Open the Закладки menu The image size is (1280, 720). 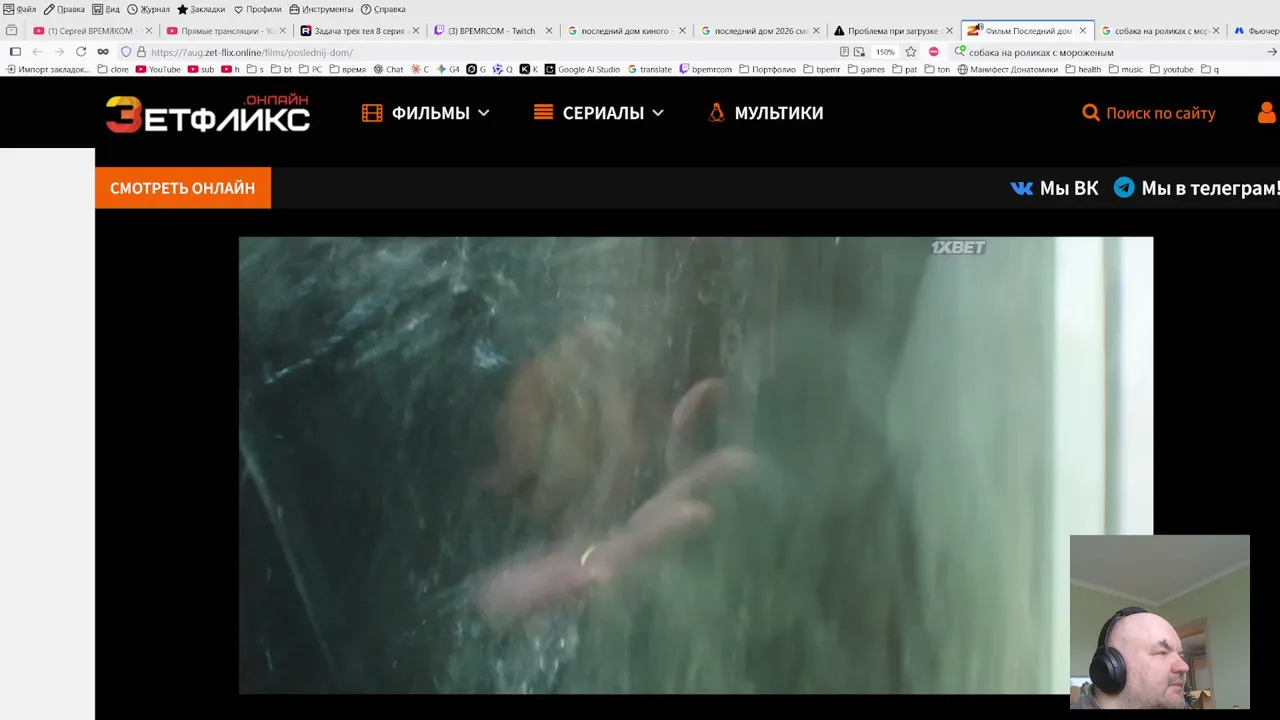[x=201, y=9]
